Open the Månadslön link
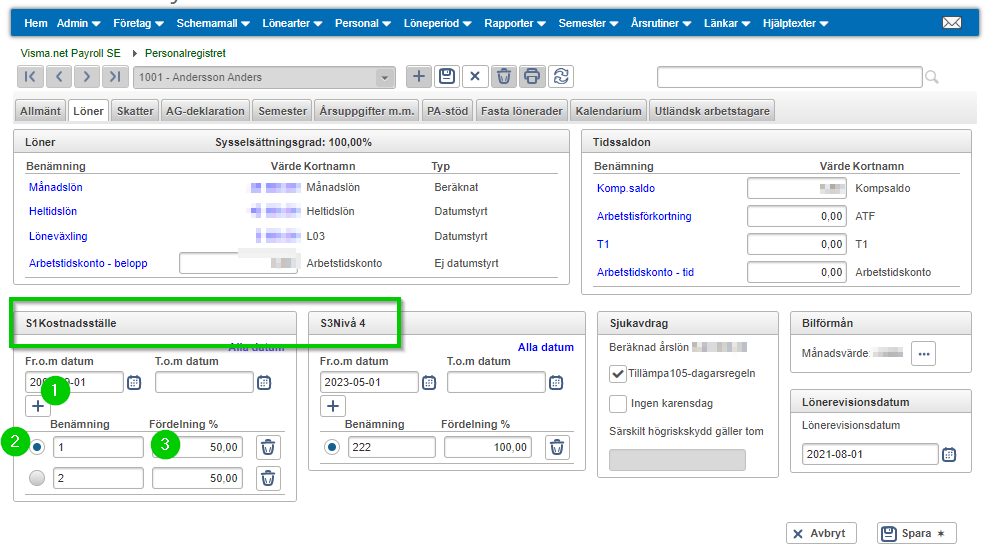 [x=53, y=186]
